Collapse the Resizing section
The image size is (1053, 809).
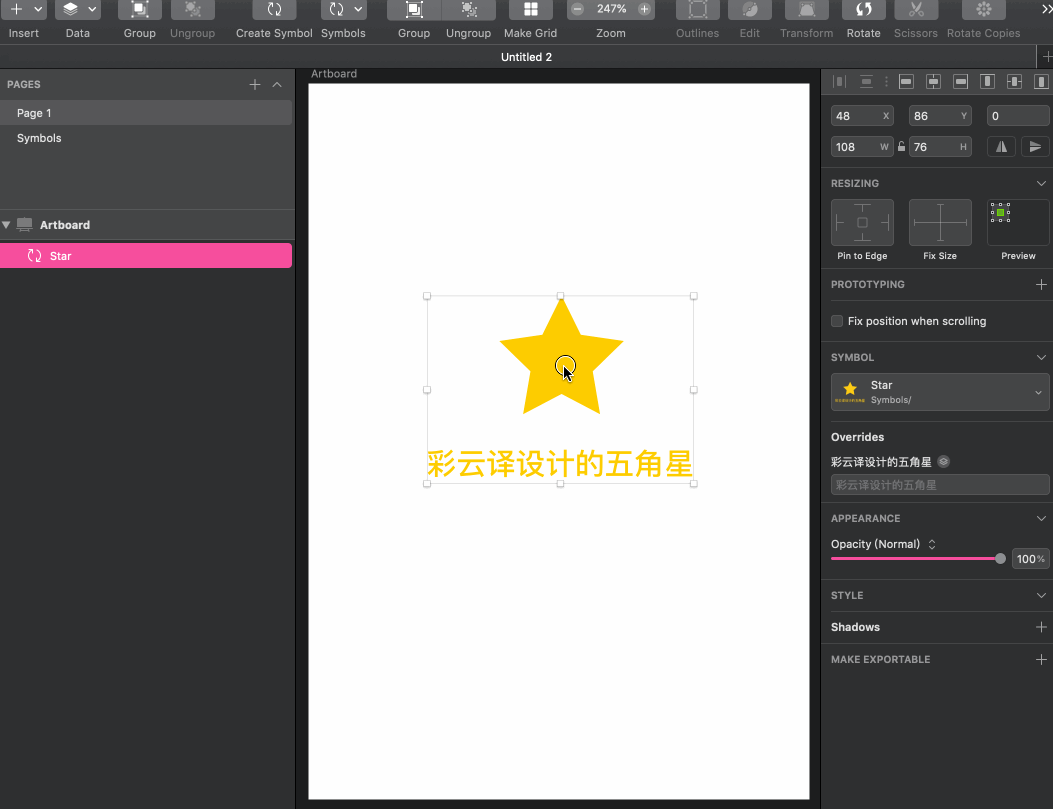tap(1041, 184)
